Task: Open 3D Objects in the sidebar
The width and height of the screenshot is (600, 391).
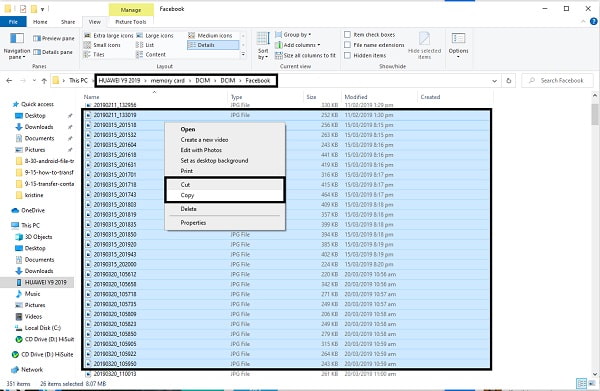Action: pos(34,237)
